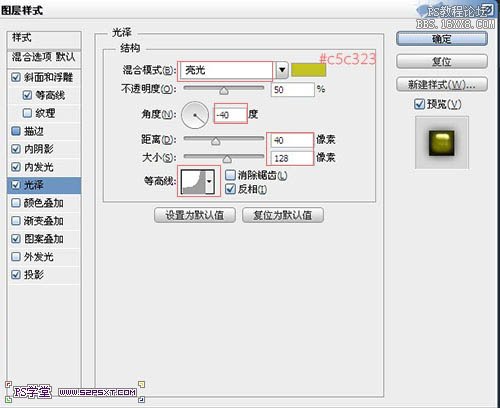
Task: Click the 新建样式 button
Action: pos(442,85)
